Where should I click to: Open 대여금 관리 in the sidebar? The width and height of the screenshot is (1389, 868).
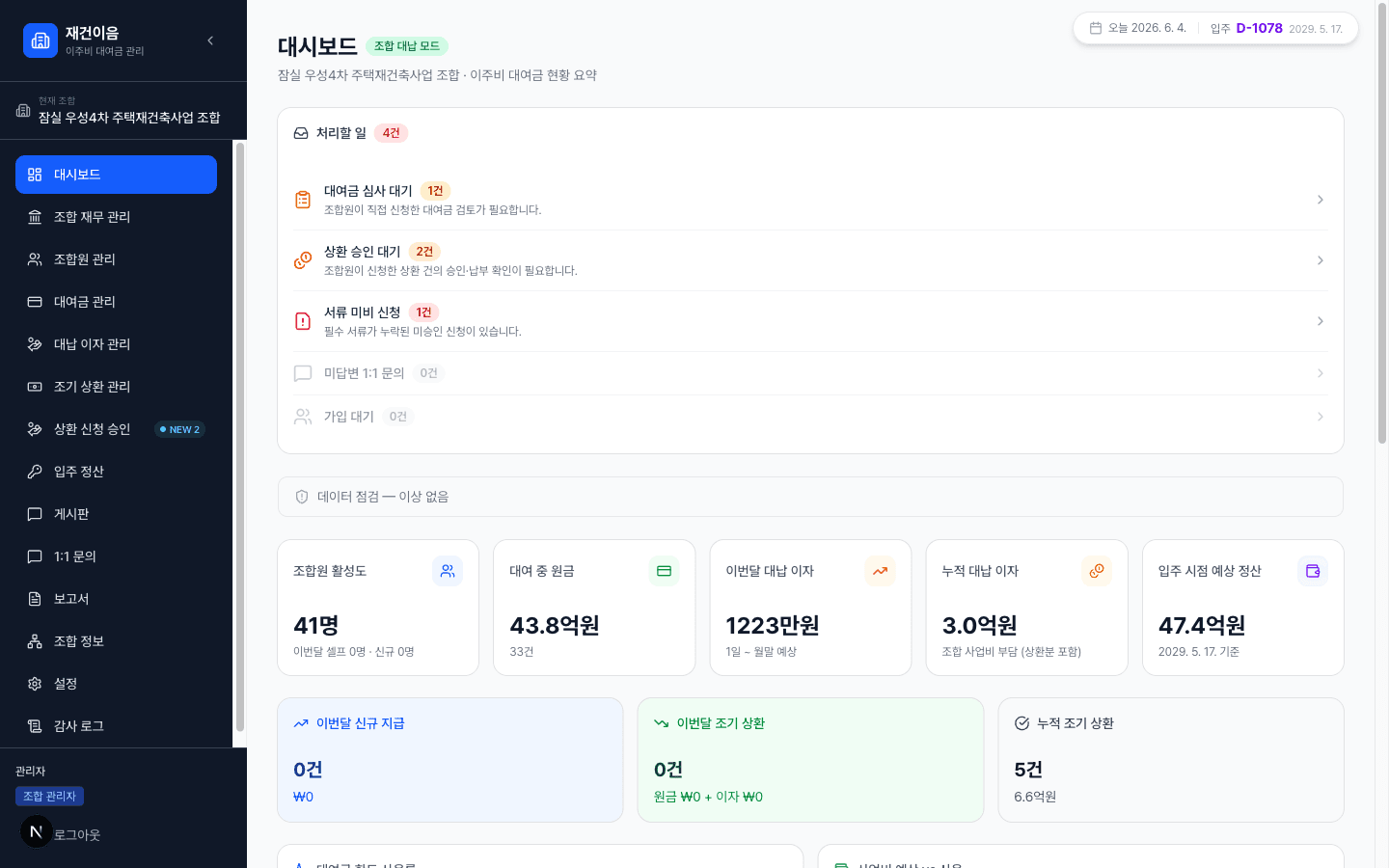pyautogui.click(x=116, y=302)
